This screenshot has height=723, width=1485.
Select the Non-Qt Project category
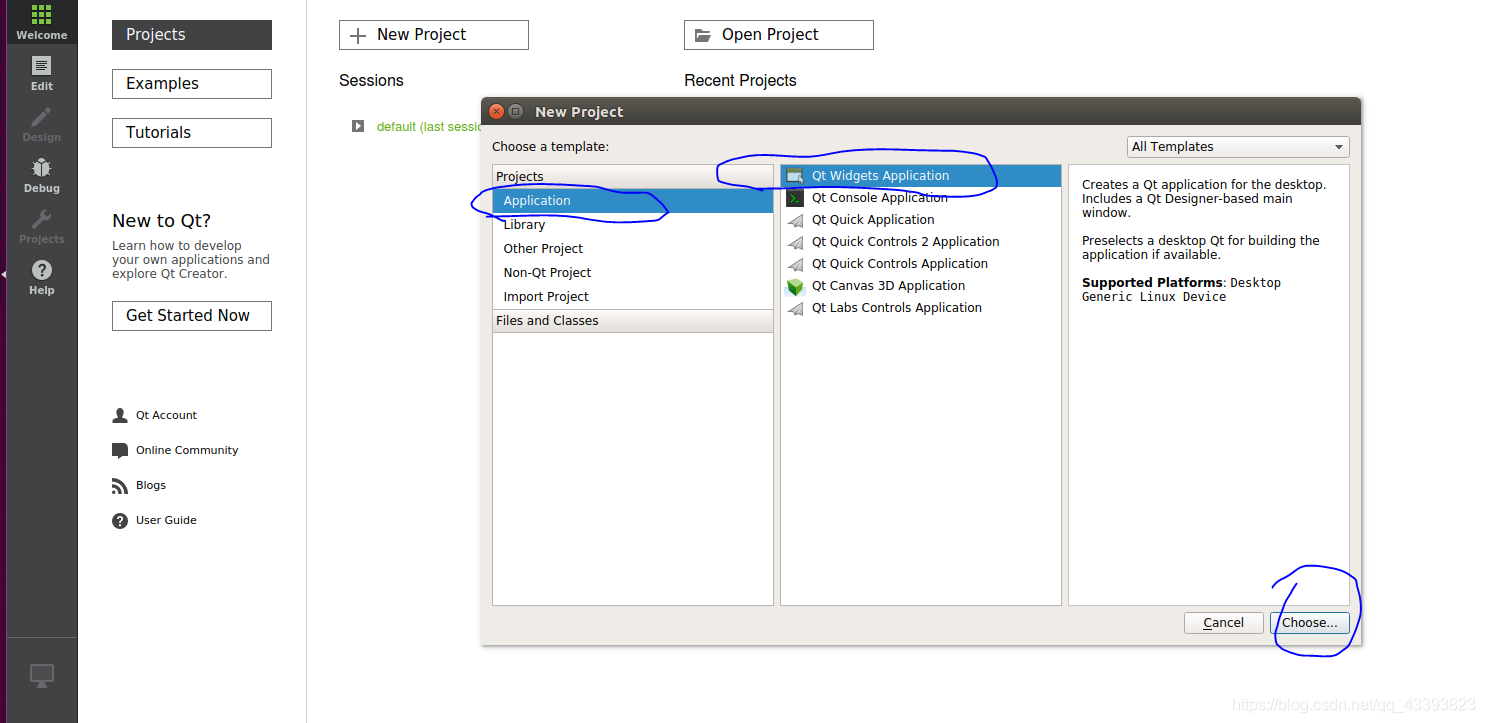coord(633,273)
